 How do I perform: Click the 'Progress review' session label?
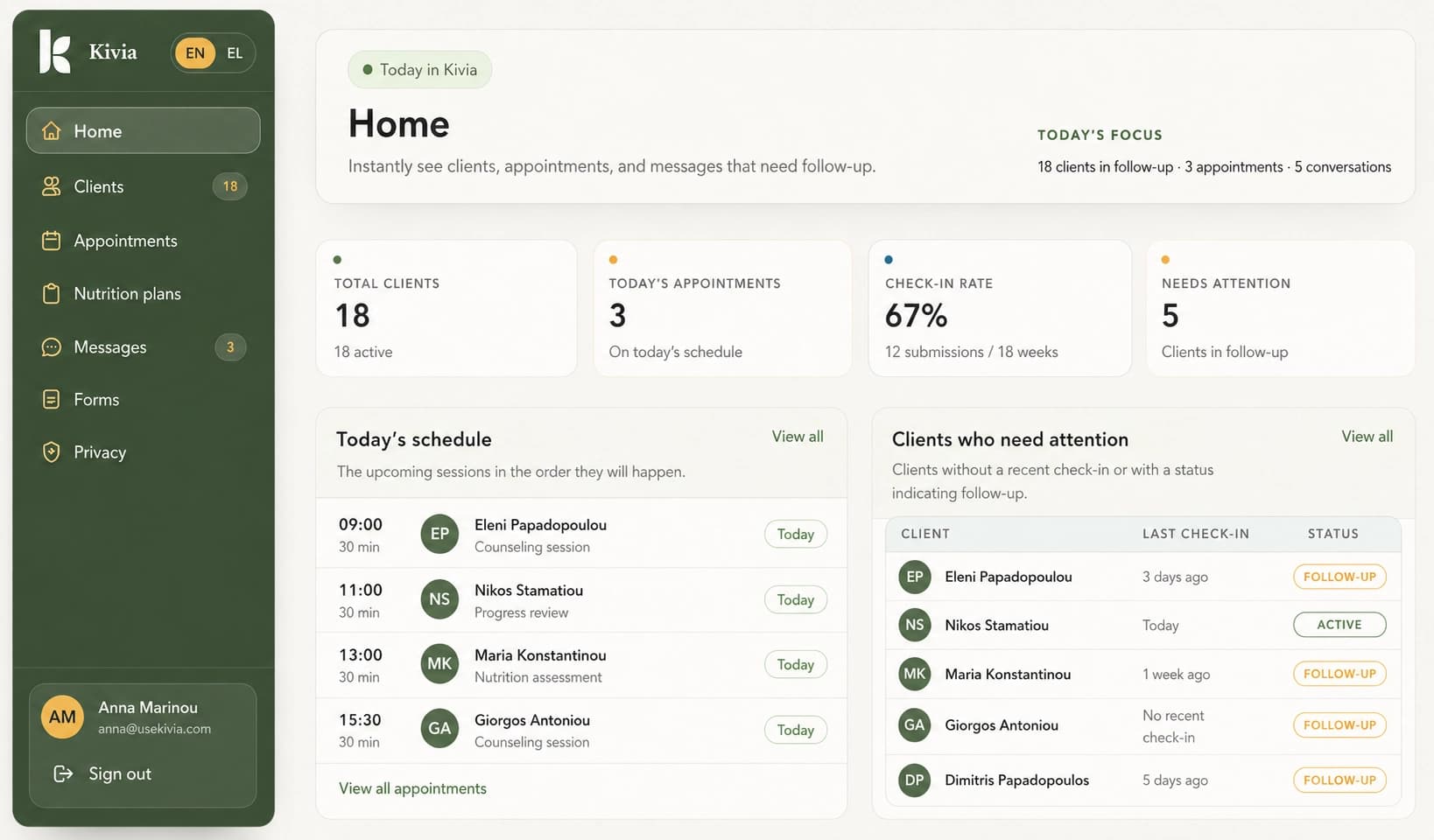pyautogui.click(x=521, y=612)
